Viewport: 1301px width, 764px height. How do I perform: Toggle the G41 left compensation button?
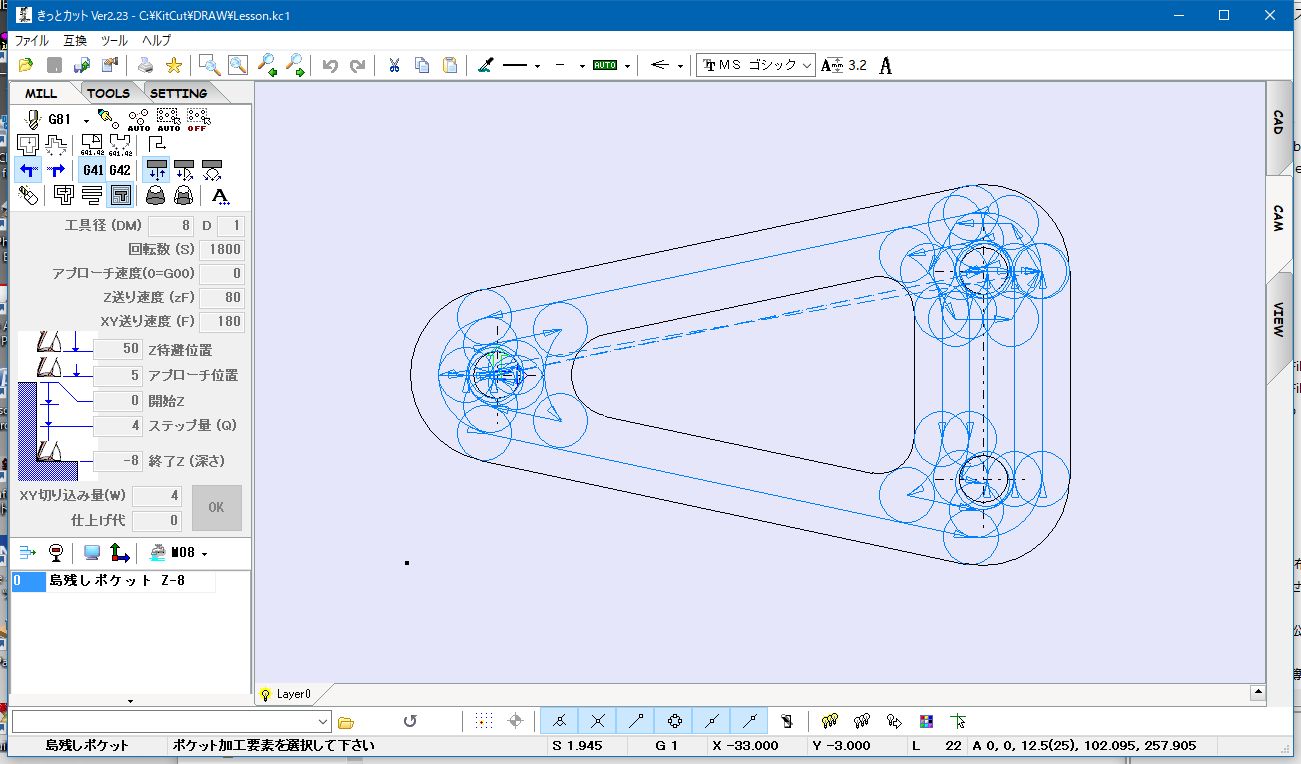click(x=93, y=170)
